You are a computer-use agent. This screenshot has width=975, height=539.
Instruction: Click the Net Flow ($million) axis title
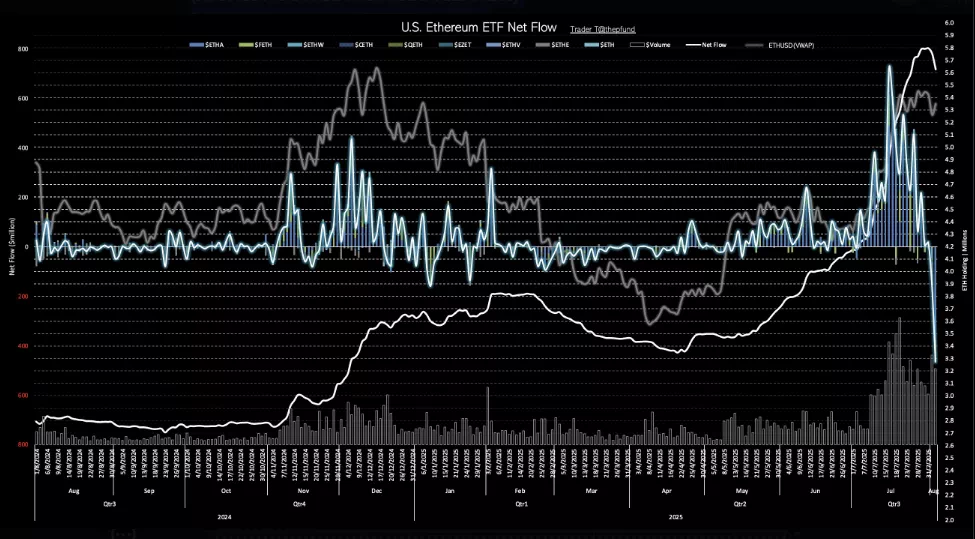point(12,246)
